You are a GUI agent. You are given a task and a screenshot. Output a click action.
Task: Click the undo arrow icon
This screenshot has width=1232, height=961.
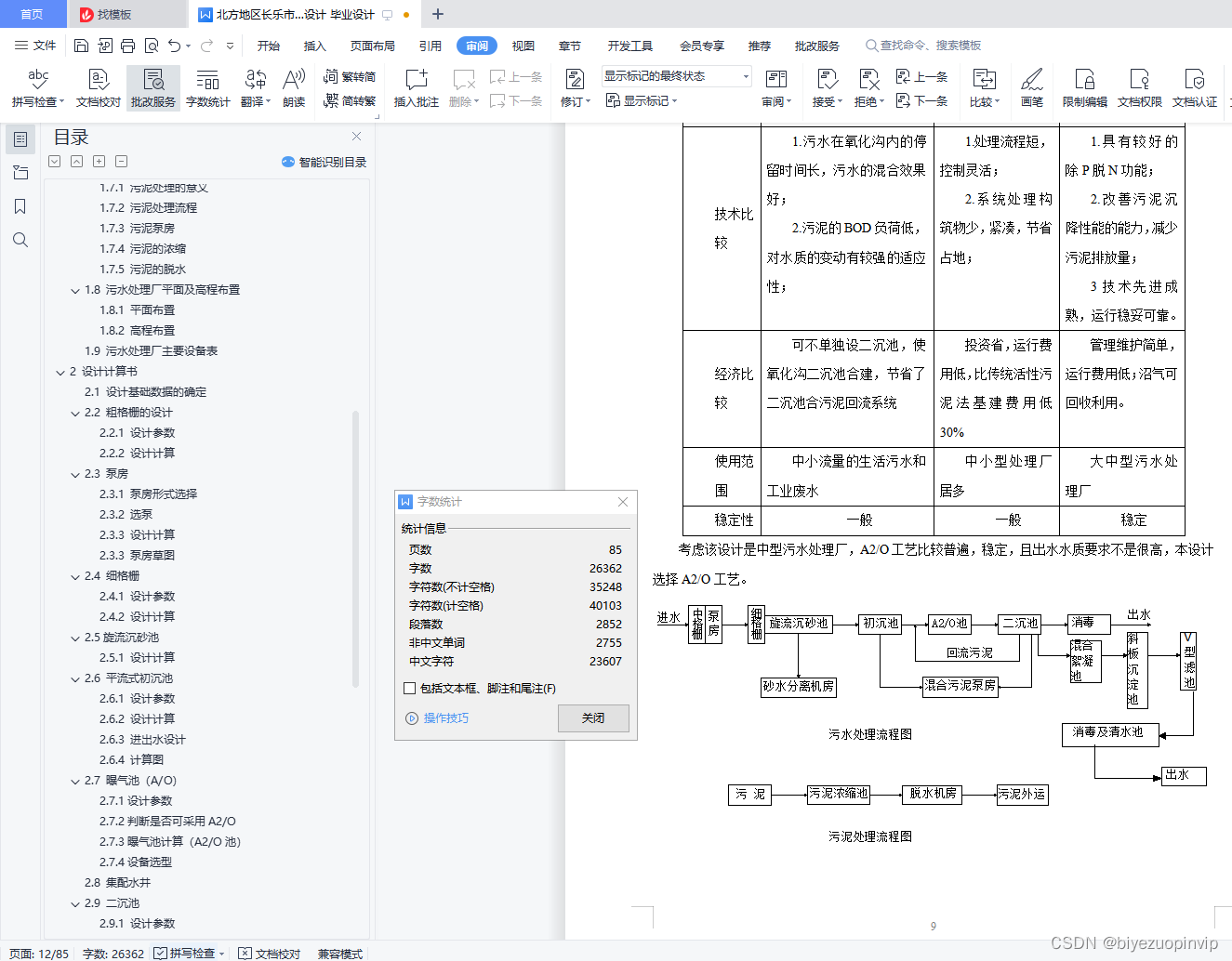coord(175,46)
